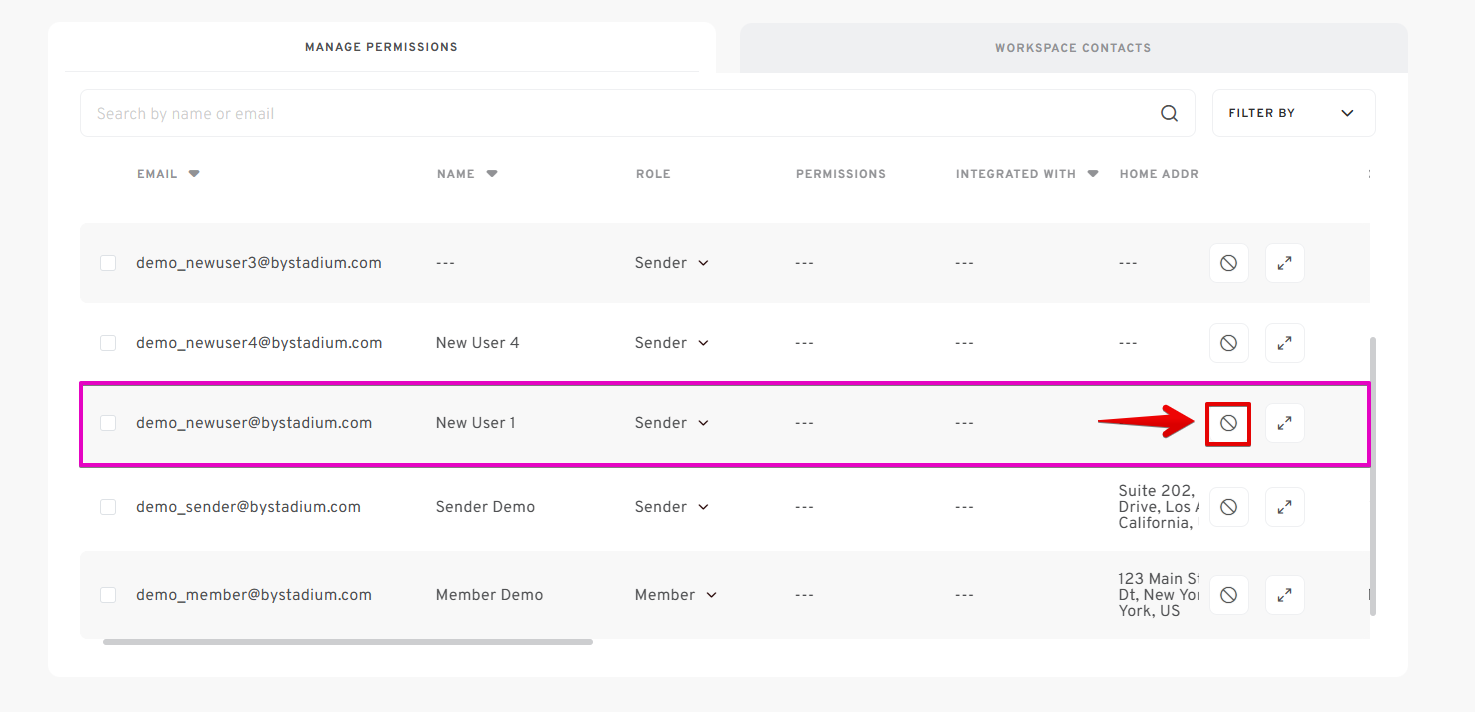Block user demo_newuser3@bystadium.com
1475x712 pixels.
point(1228,263)
